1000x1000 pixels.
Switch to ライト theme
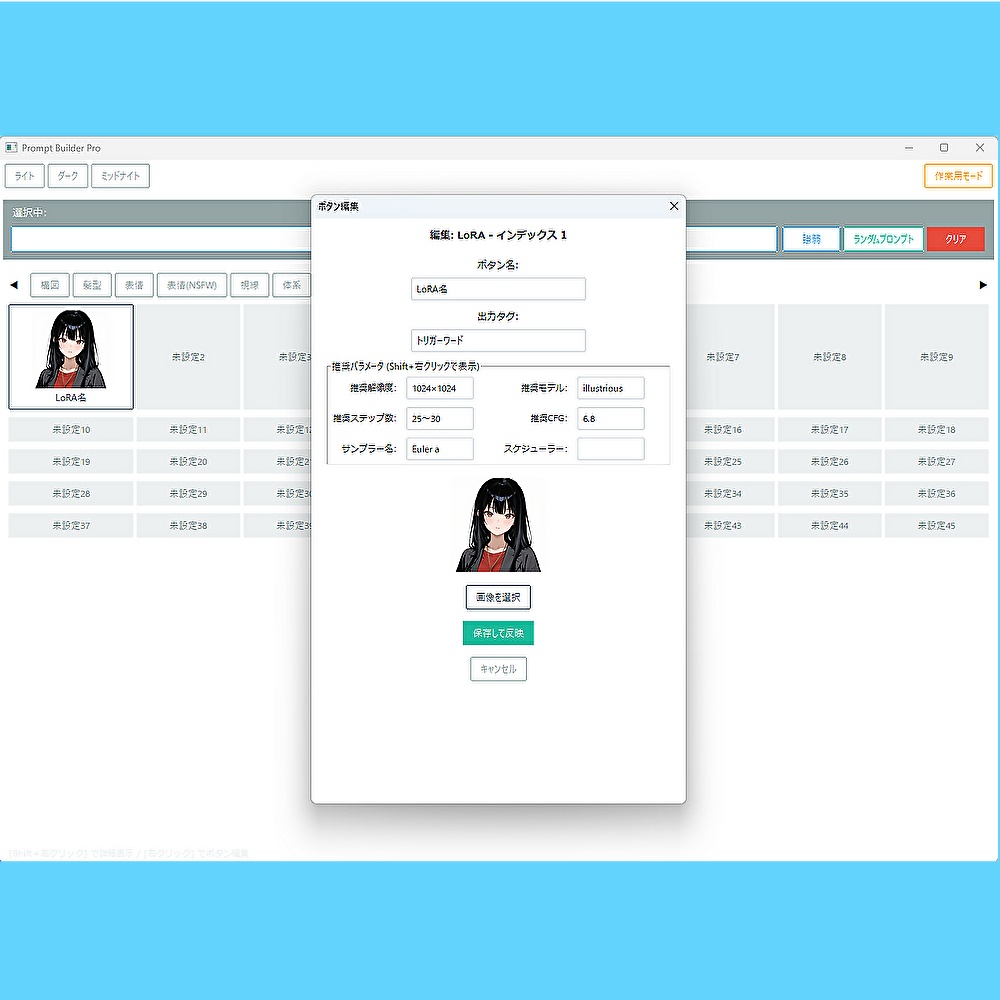point(25,176)
